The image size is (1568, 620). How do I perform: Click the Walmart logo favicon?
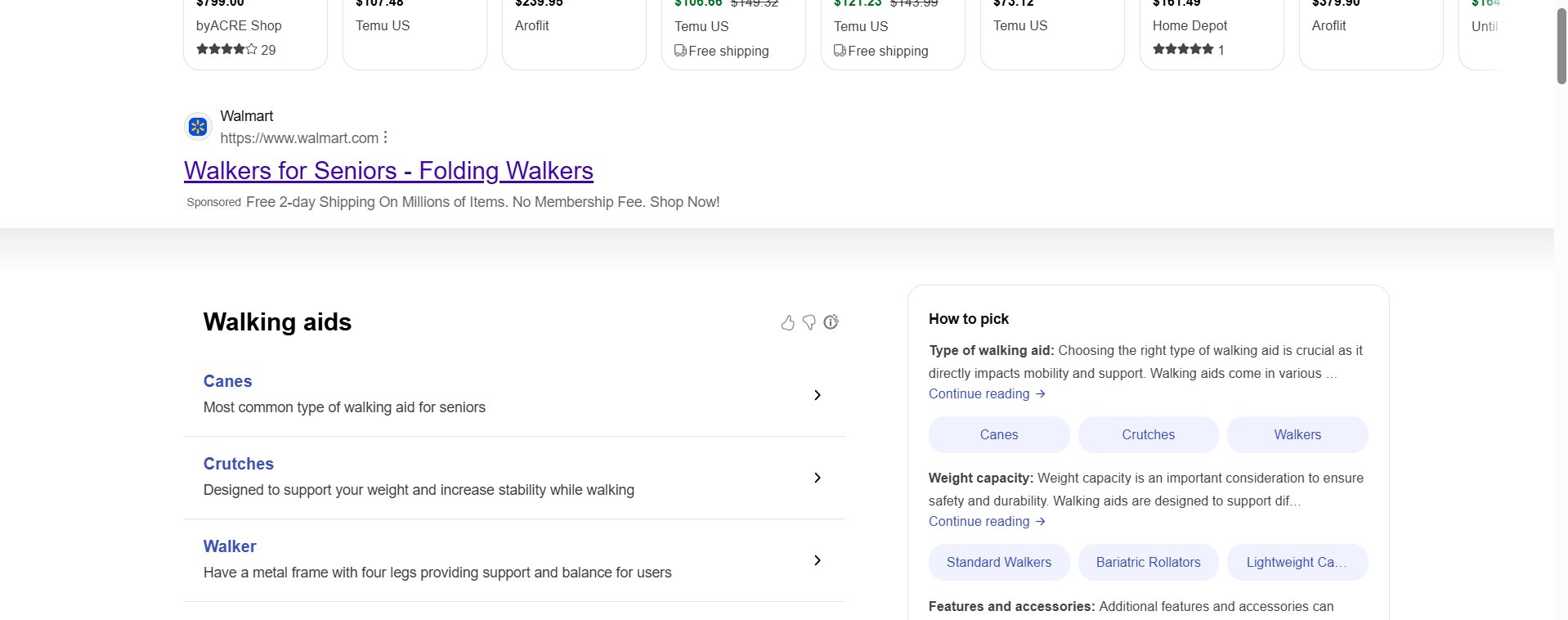198,127
